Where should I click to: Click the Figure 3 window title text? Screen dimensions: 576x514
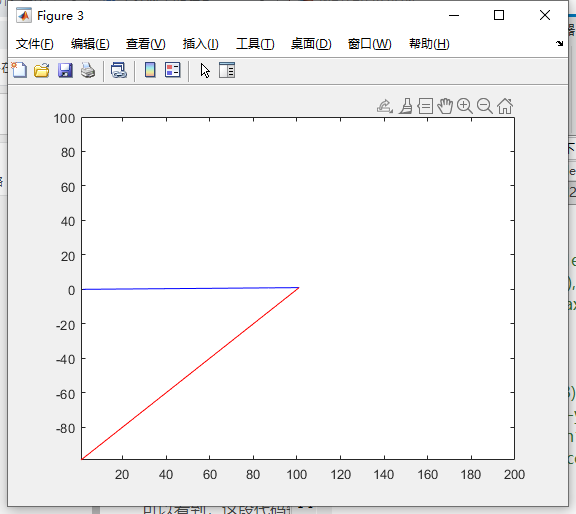[x=60, y=16]
